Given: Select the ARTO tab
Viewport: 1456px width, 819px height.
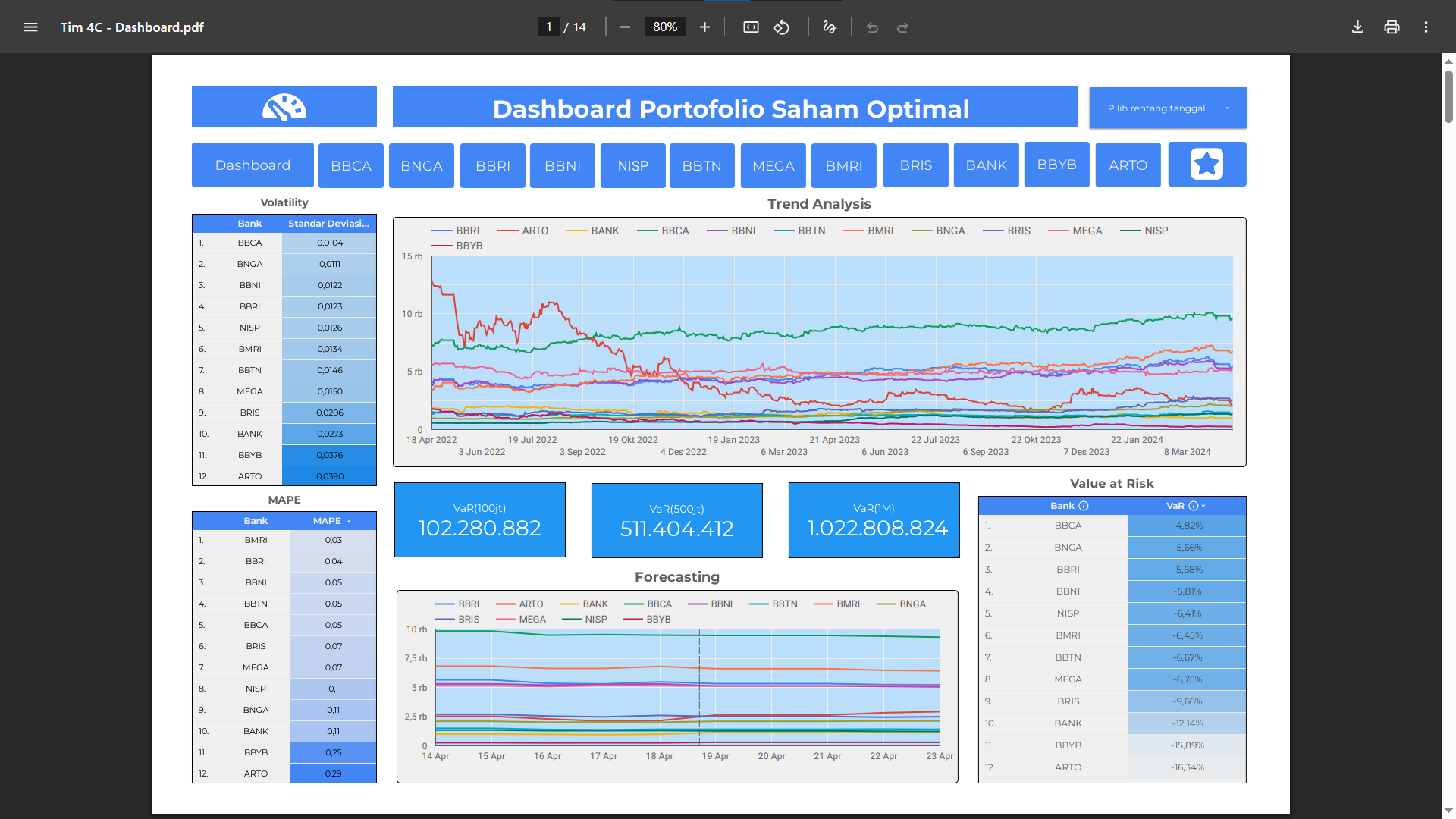Looking at the screenshot, I should [1128, 165].
